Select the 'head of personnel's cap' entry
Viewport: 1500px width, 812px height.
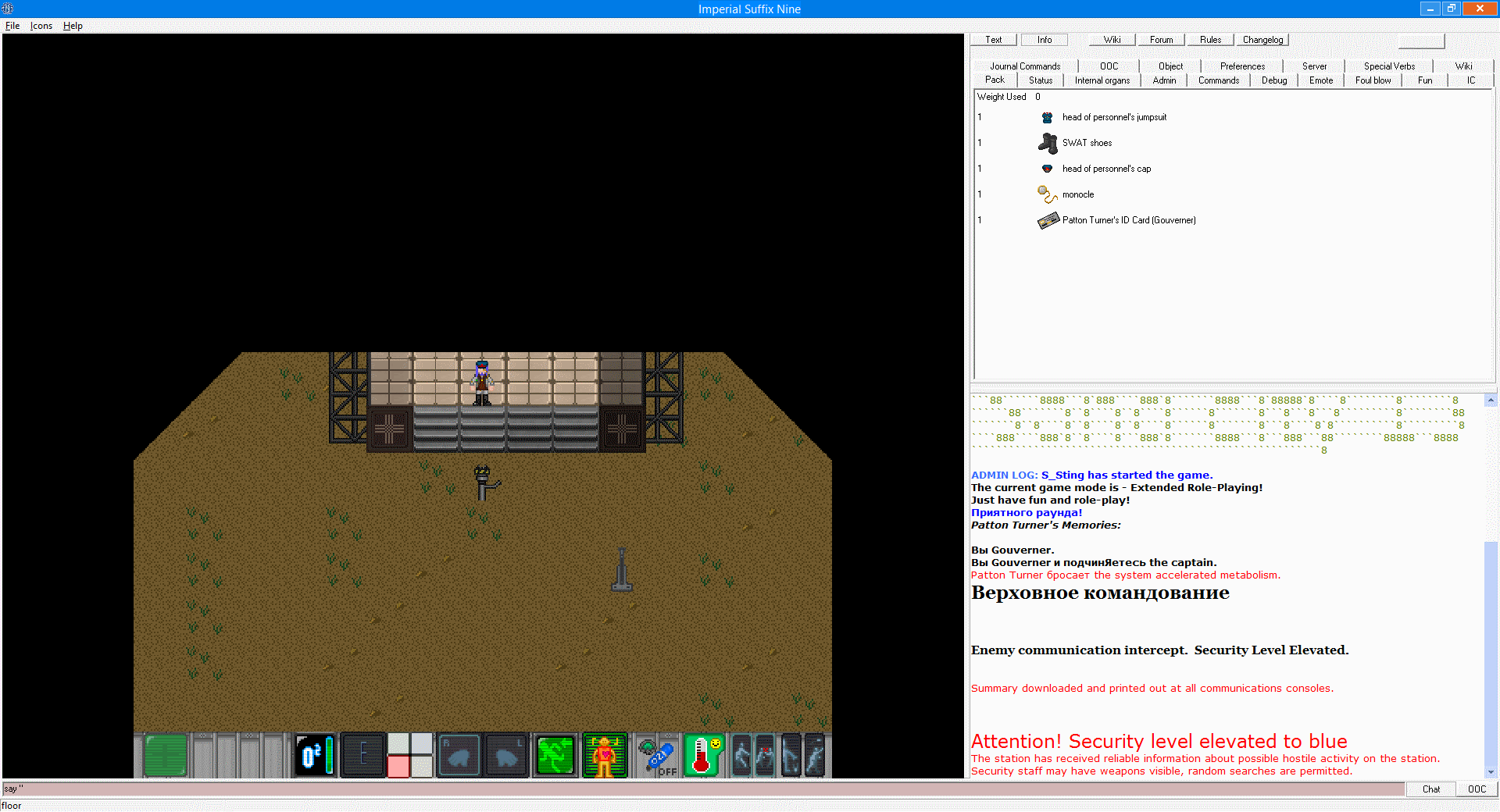[x=1106, y=169]
